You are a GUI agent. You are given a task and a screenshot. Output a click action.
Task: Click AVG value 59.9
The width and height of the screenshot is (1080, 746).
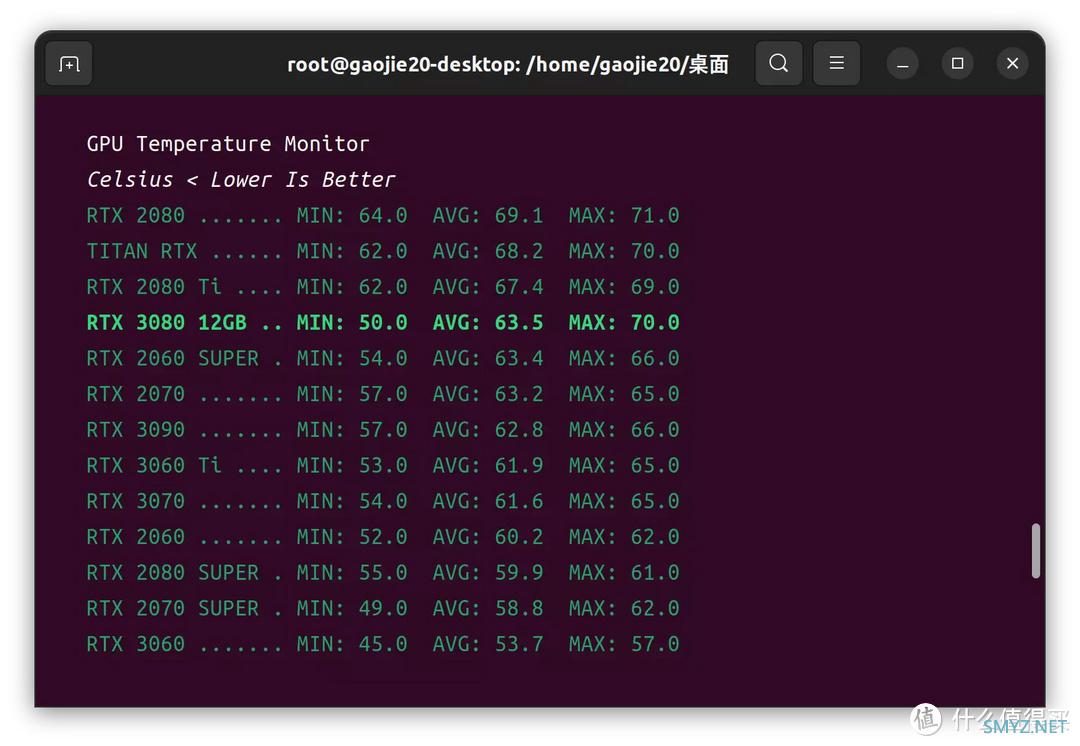click(x=519, y=573)
